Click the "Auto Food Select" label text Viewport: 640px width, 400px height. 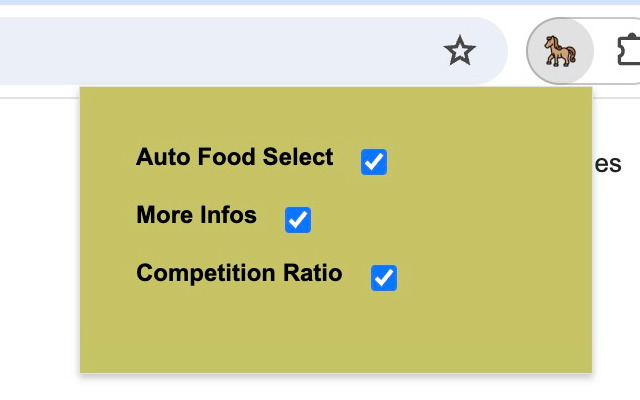(235, 157)
